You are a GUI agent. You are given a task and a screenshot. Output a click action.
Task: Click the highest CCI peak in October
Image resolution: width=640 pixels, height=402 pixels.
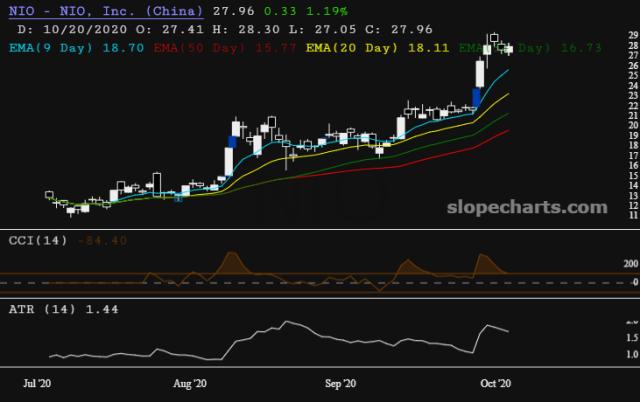tap(485, 257)
